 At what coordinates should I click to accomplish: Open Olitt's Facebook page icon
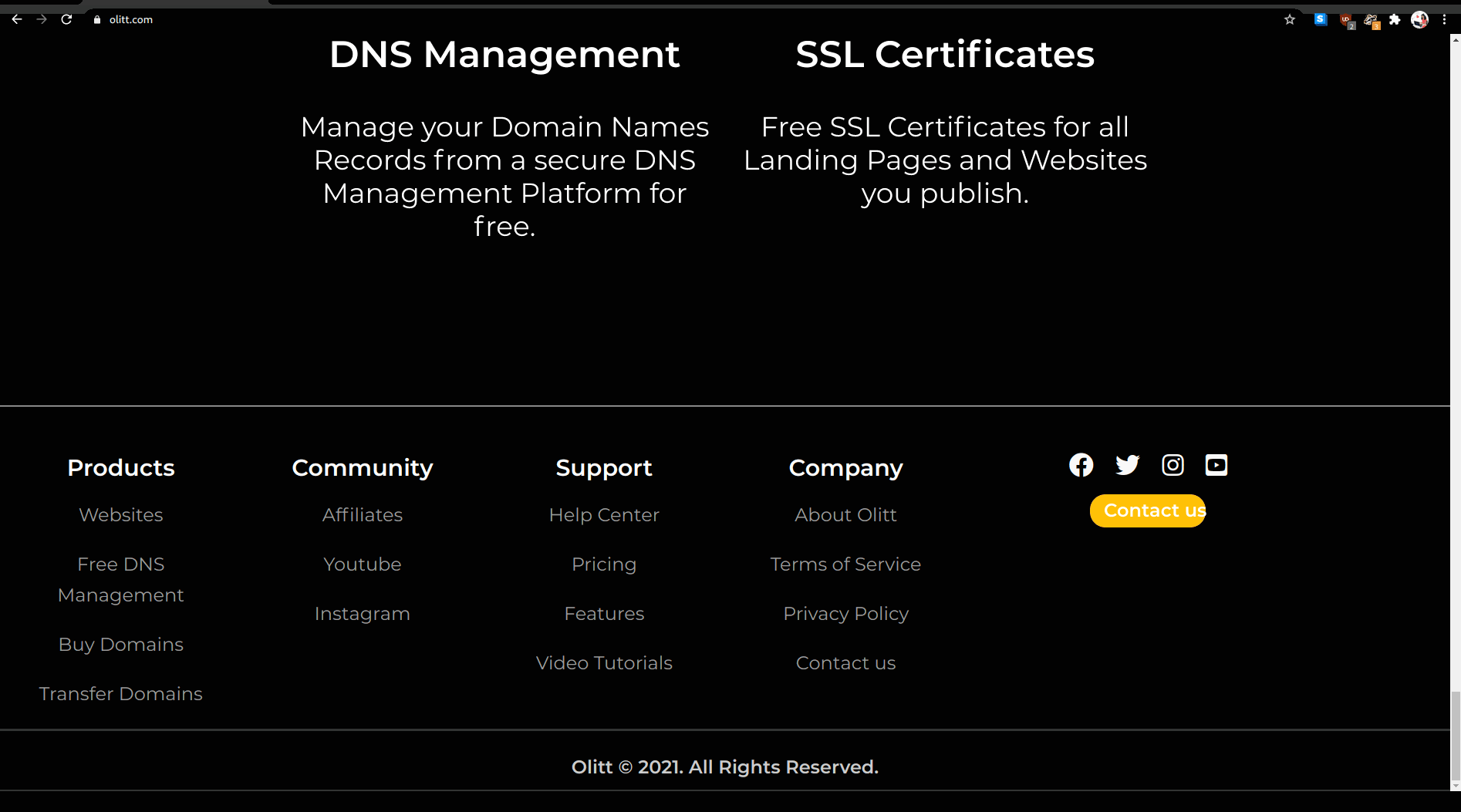1081,465
